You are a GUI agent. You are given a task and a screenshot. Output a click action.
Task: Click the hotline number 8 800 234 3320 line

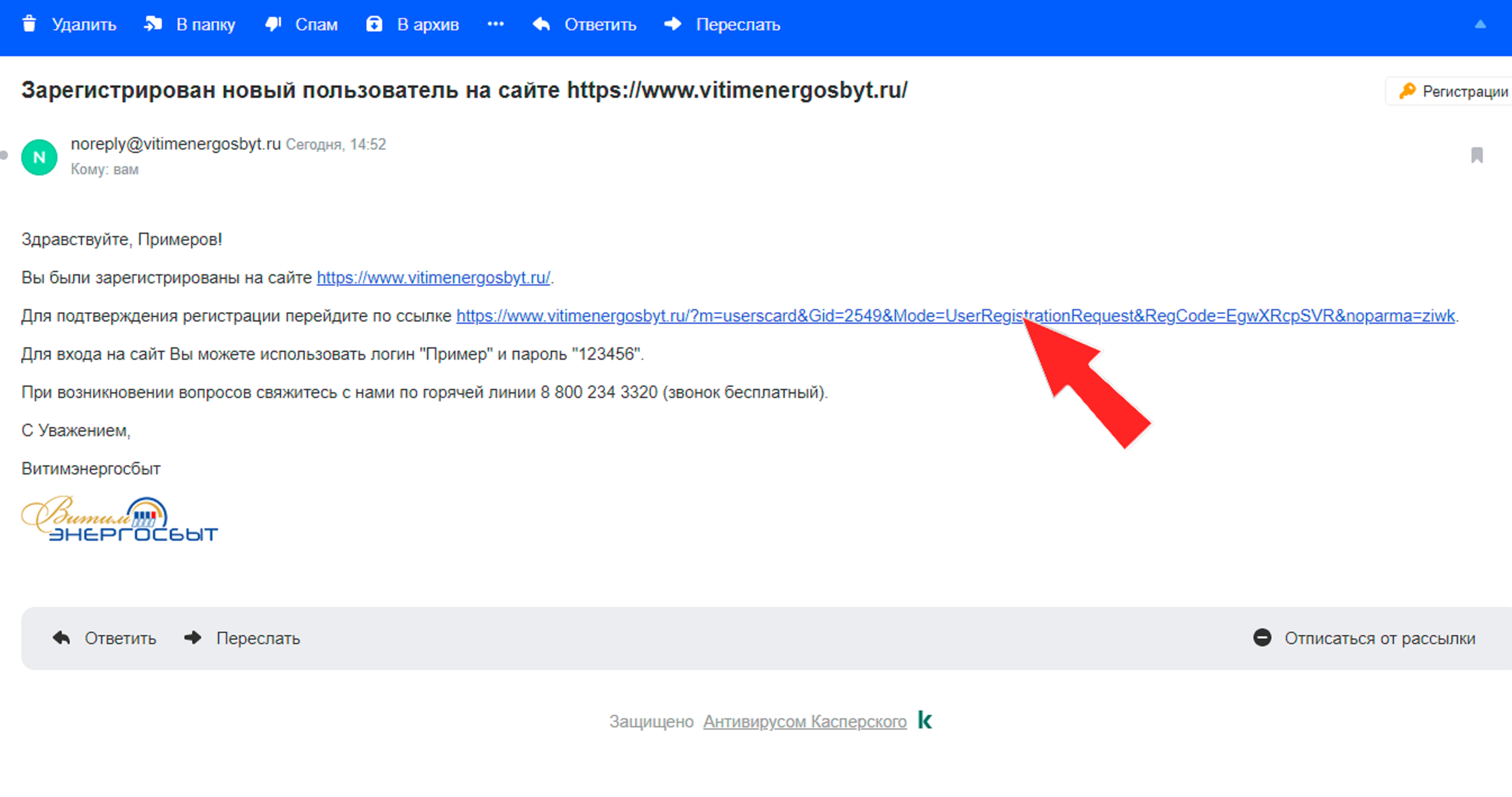(424, 392)
